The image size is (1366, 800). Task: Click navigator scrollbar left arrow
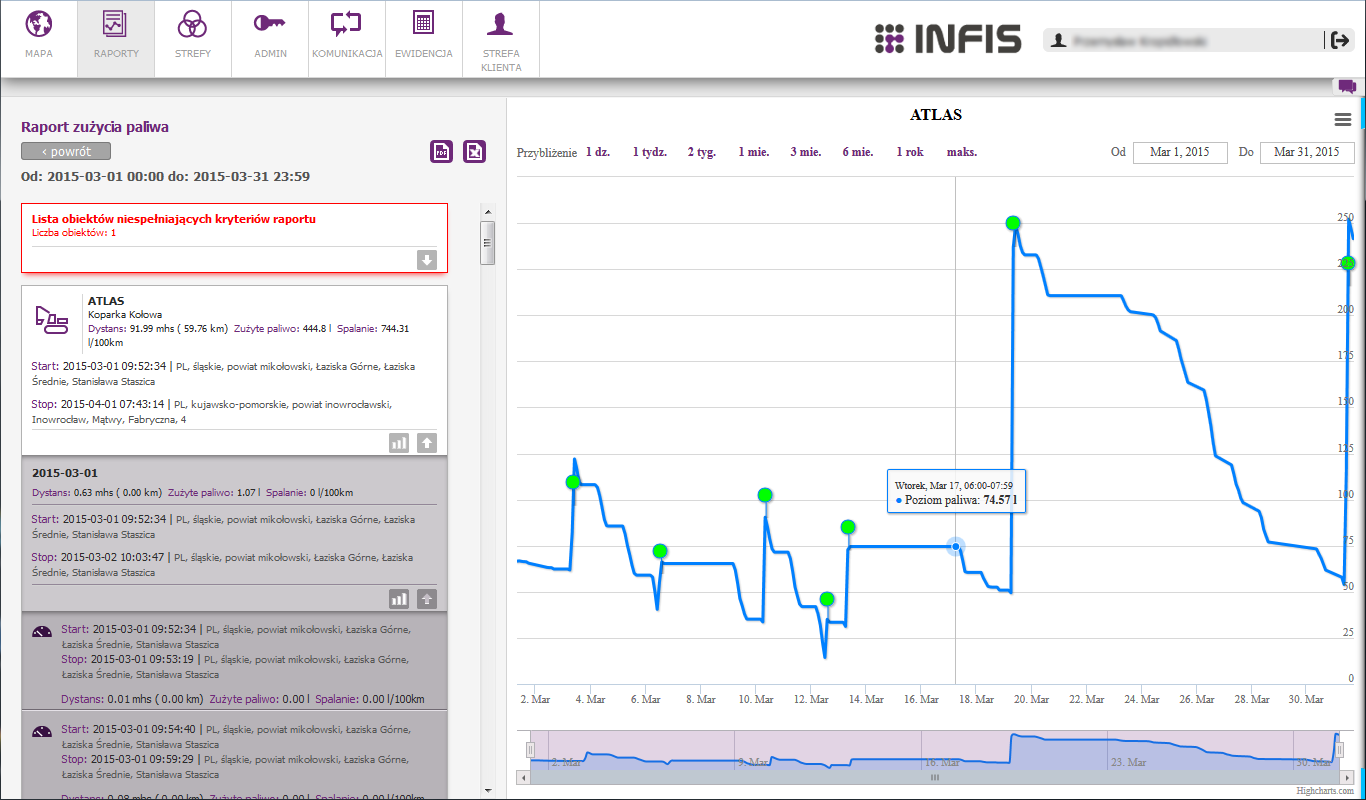[x=524, y=777]
